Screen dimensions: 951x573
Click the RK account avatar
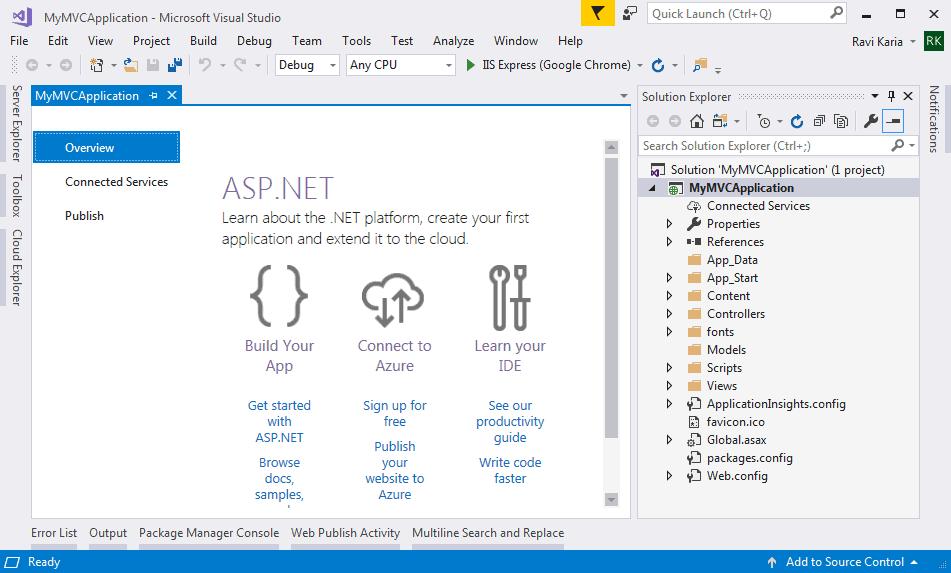(933, 41)
